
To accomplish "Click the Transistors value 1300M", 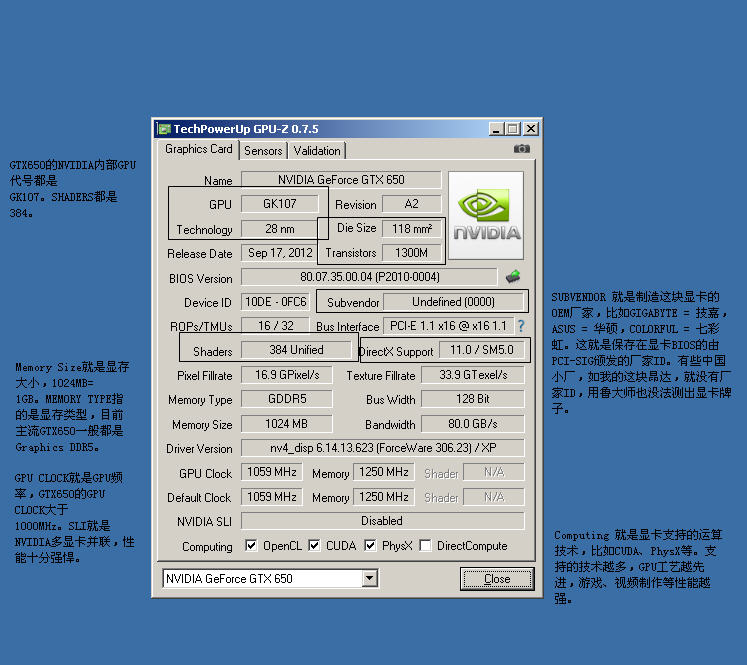I will [x=412, y=253].
